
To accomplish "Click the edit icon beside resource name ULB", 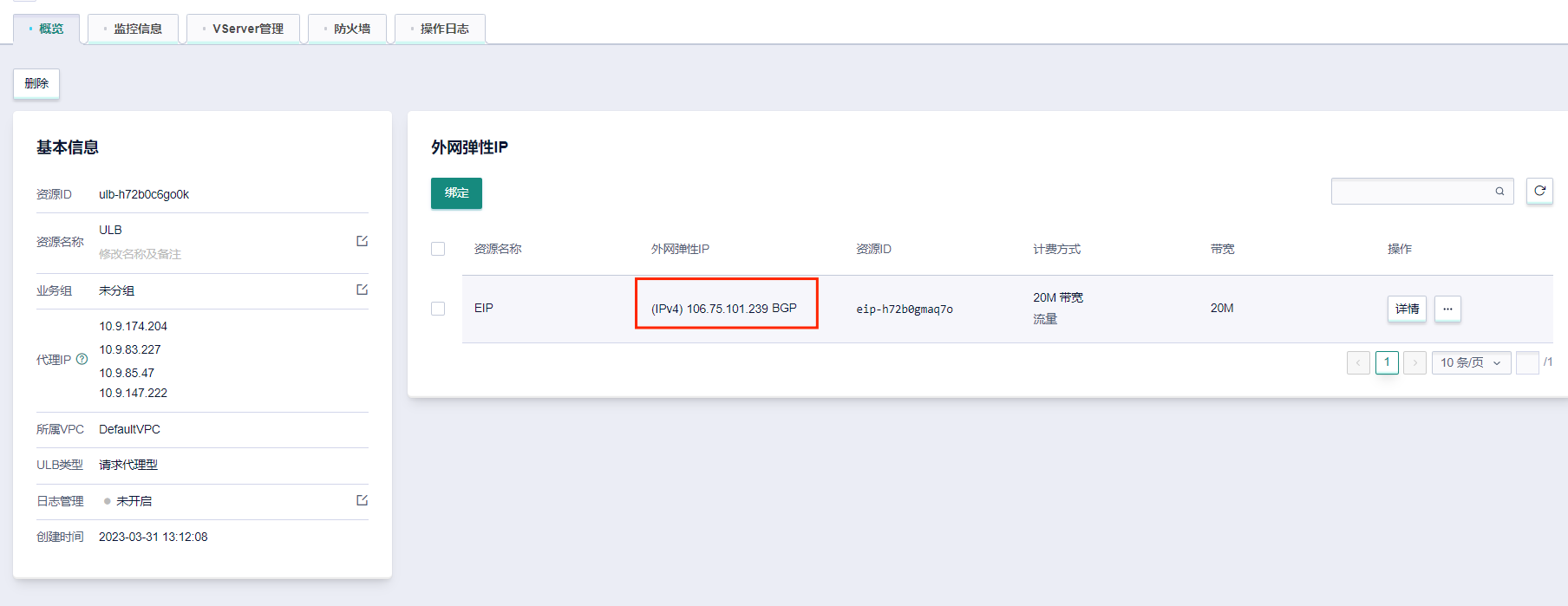I will [362, 241].
